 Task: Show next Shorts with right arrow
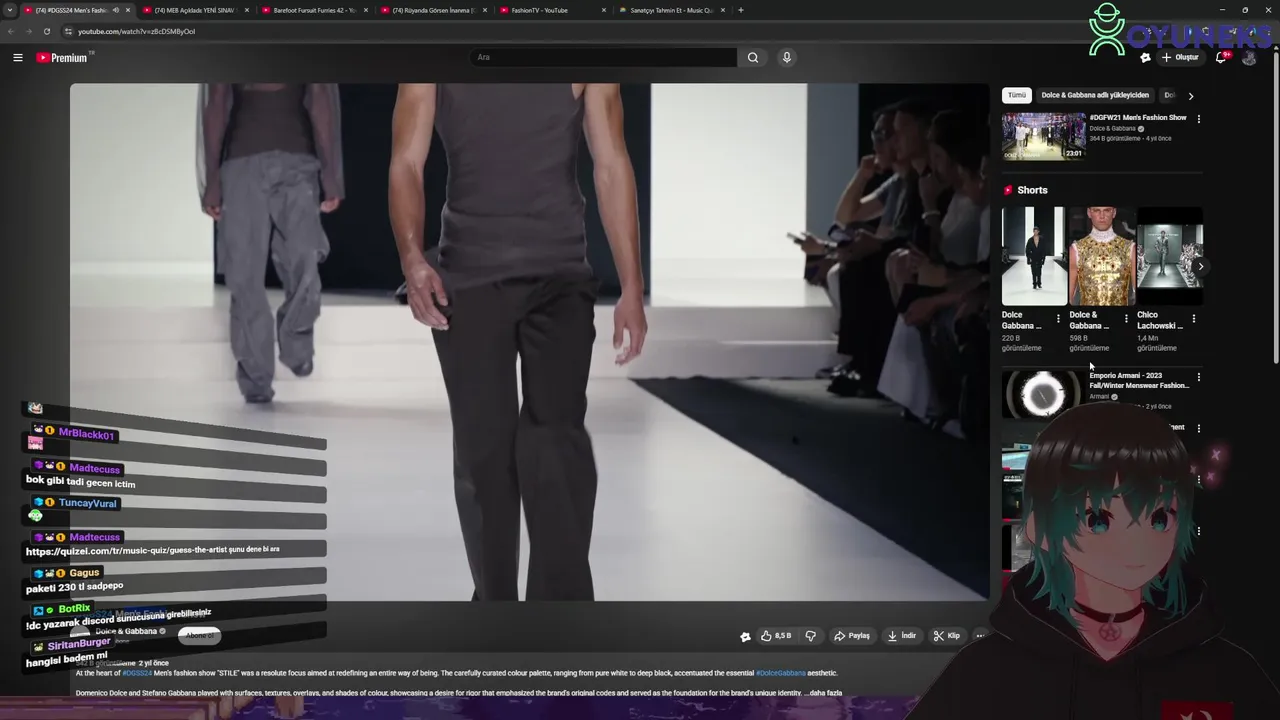(1201, 266)
